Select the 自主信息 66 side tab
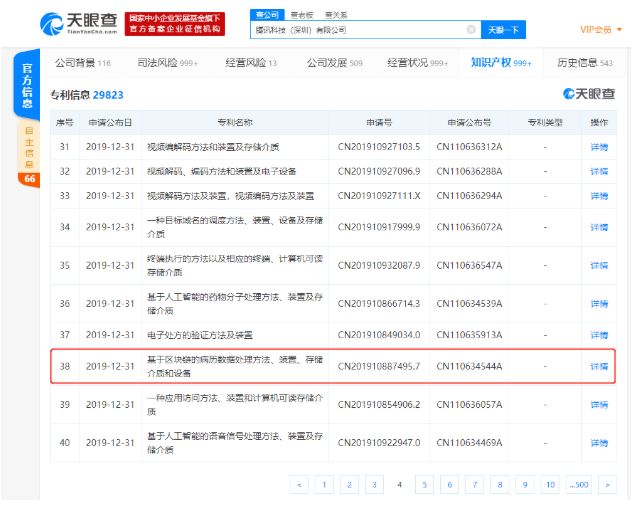This screenshot has width=636, height=514. [29, 155]
